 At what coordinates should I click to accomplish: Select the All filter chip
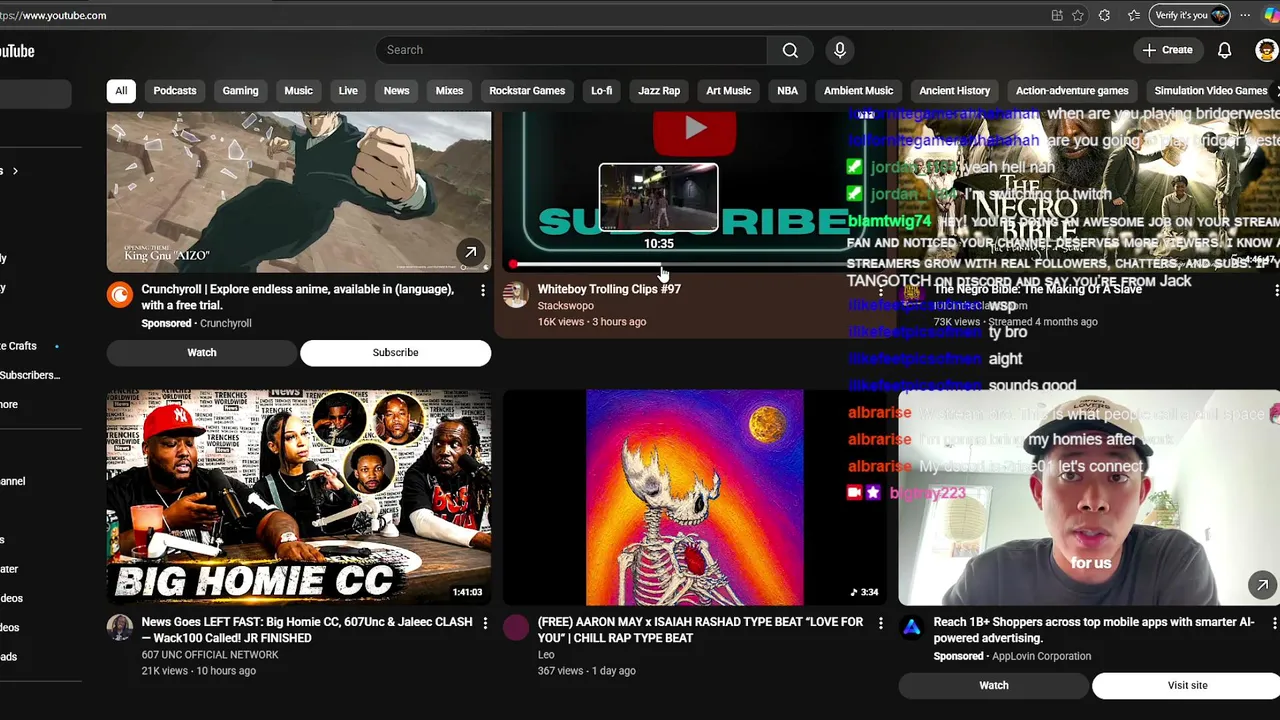click(x=121, y=91)
